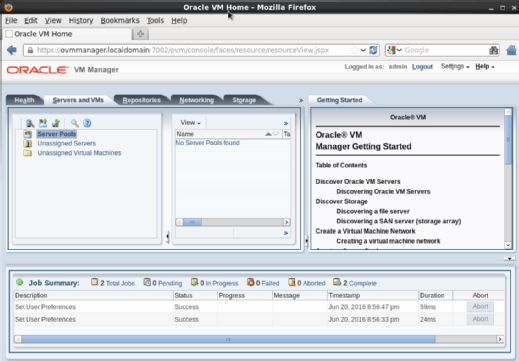Click the Unassigned Virtual Machines folder icon
The height and width of the screenshot is (362, 519).
click(x=28, y=153)
